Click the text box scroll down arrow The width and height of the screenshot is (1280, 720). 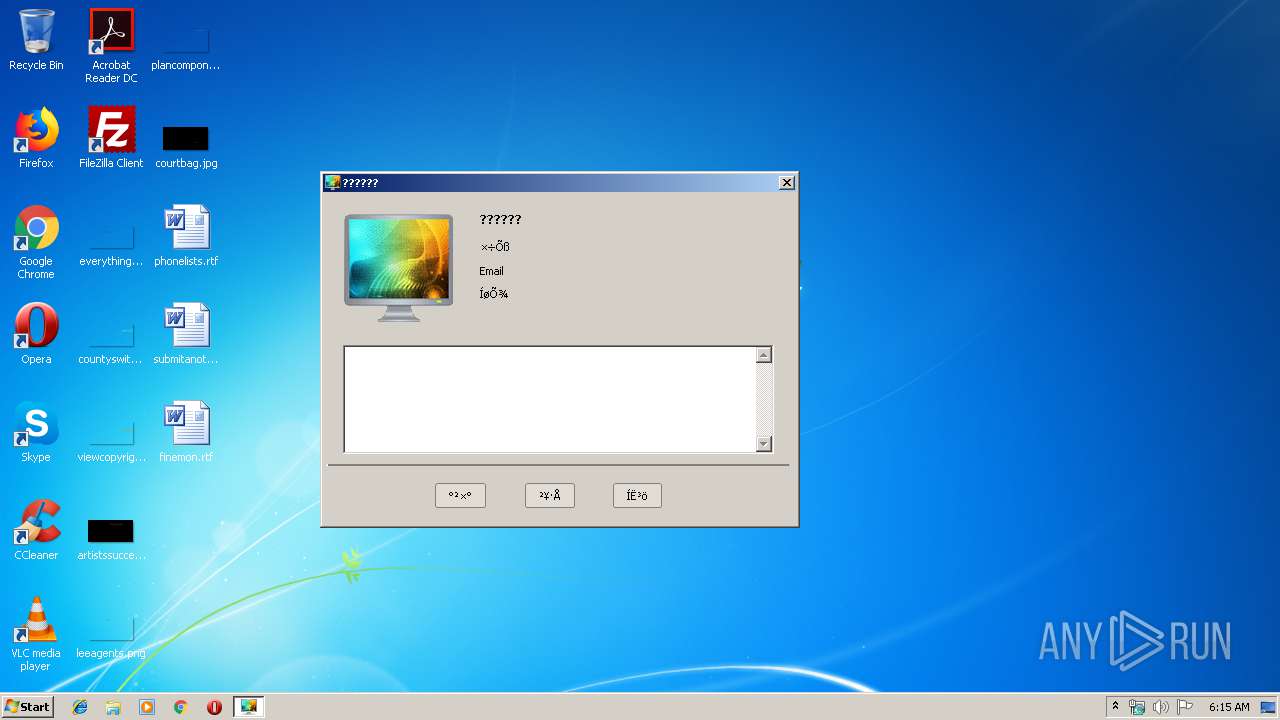(764, 444)
